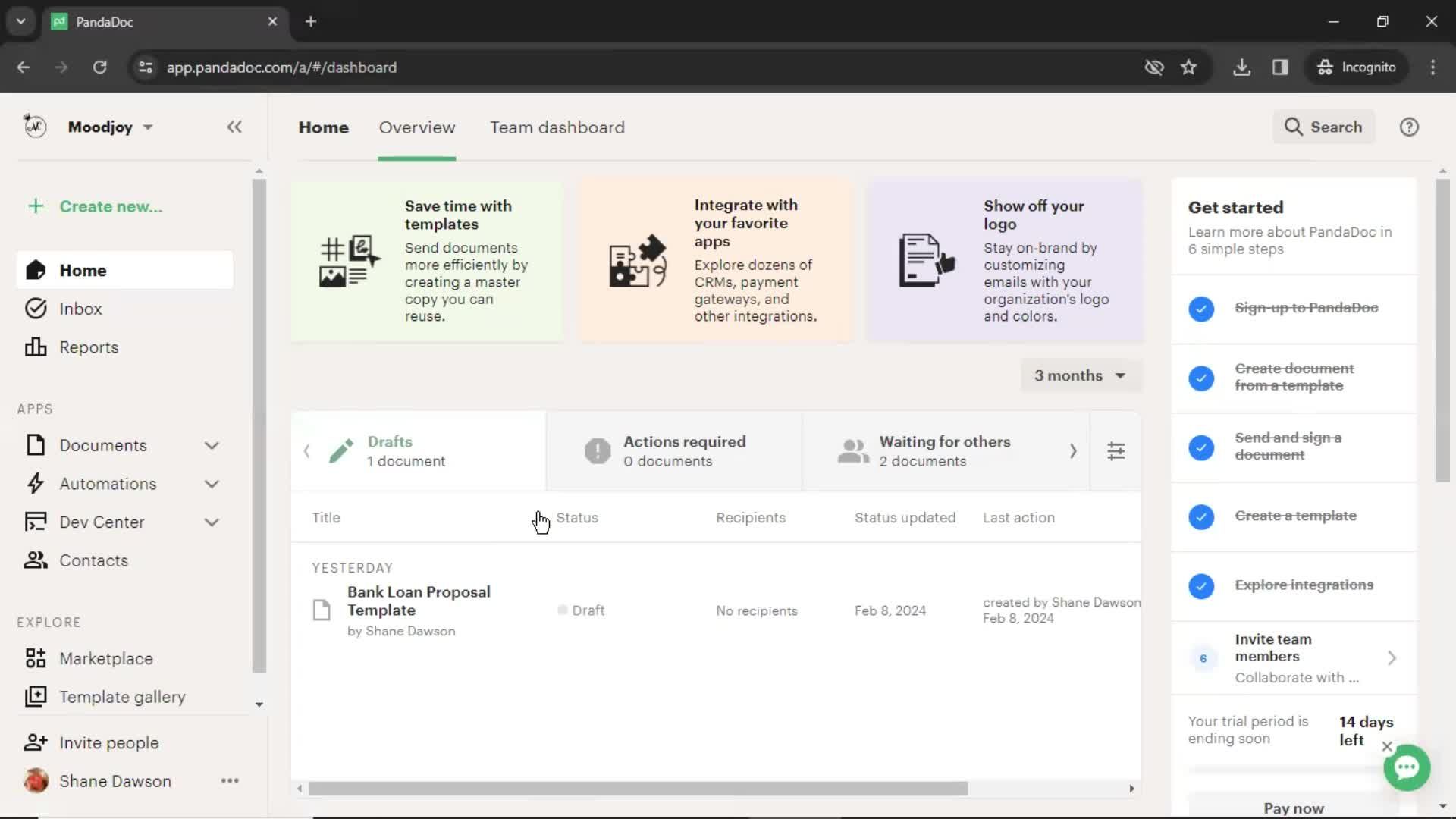Open the Bank Loan Proposal Template document

(x=419, y=601)
